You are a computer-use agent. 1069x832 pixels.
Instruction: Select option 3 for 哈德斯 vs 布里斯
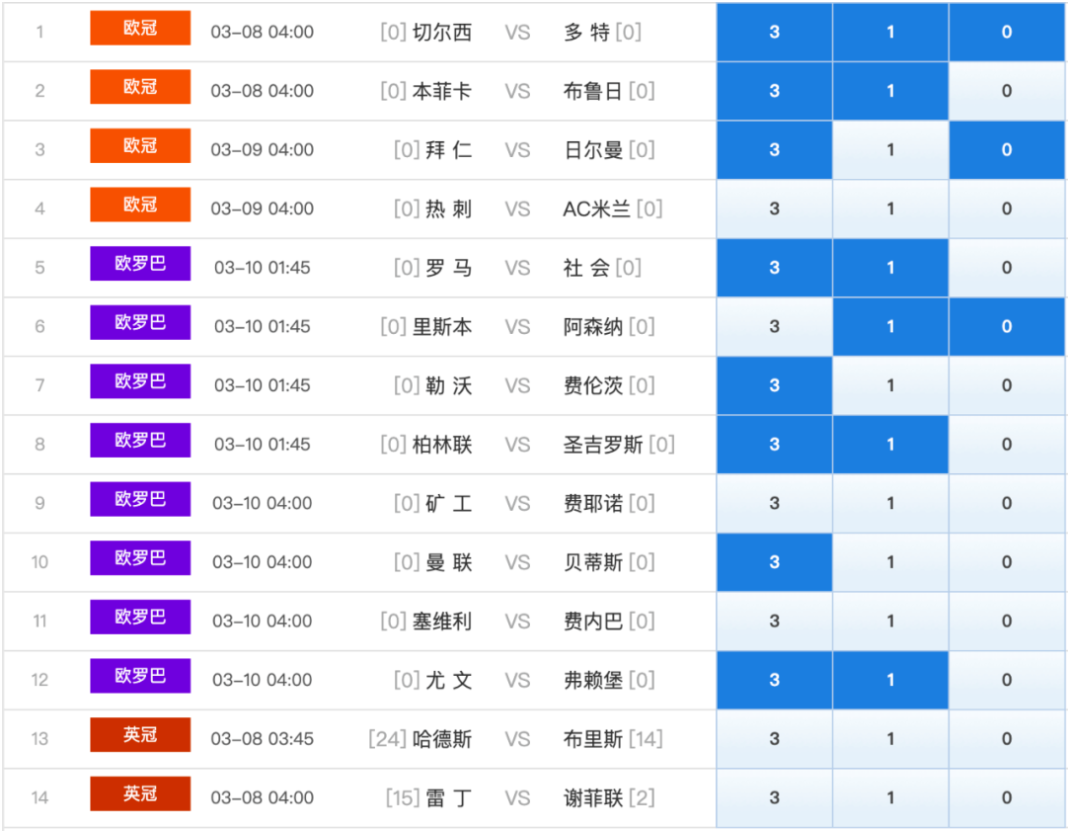click(774, 739)
